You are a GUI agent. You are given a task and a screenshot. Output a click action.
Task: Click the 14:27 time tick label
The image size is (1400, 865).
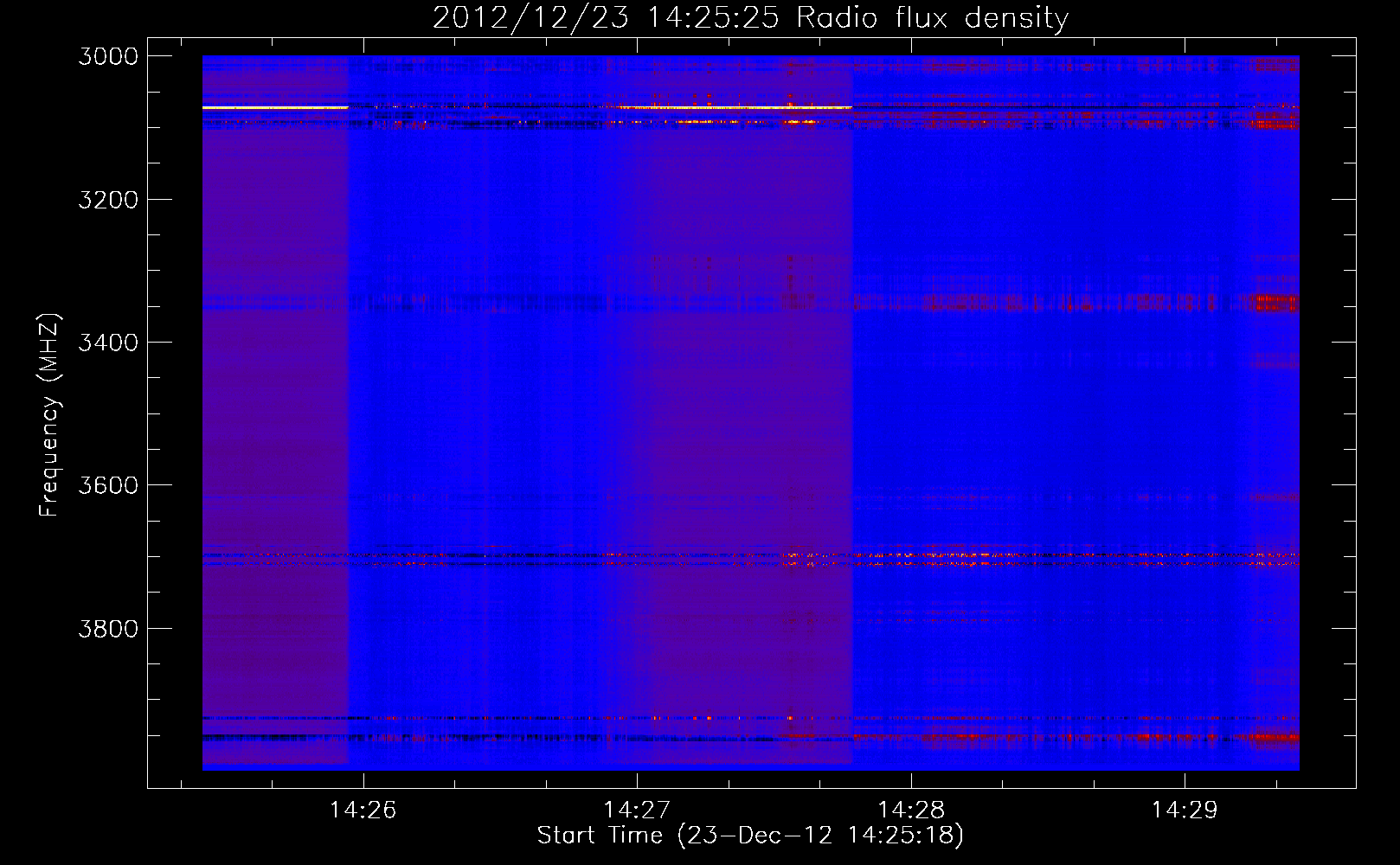pos(637,811)
